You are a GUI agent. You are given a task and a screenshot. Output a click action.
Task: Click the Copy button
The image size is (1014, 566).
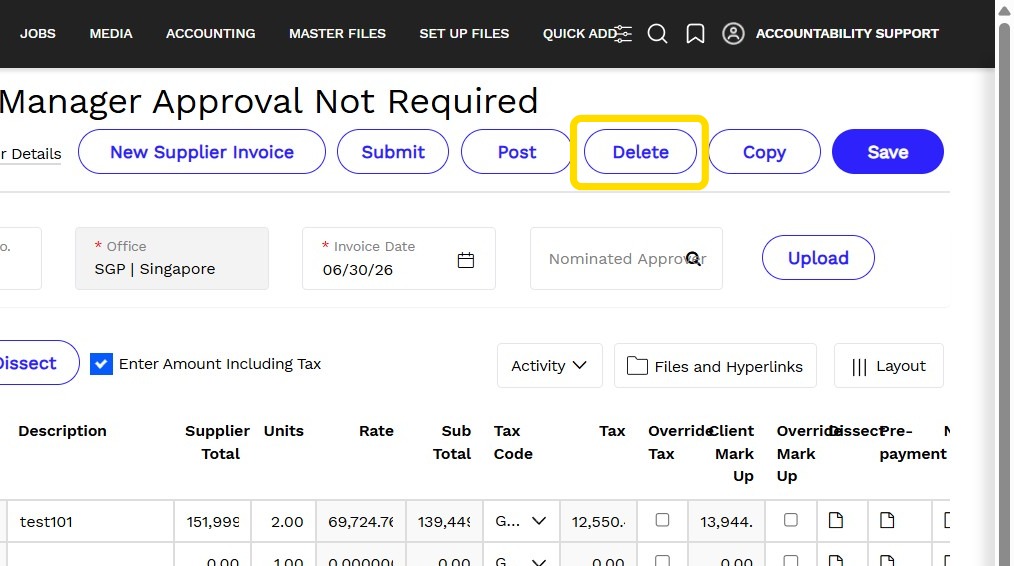(x=764, y=151)
